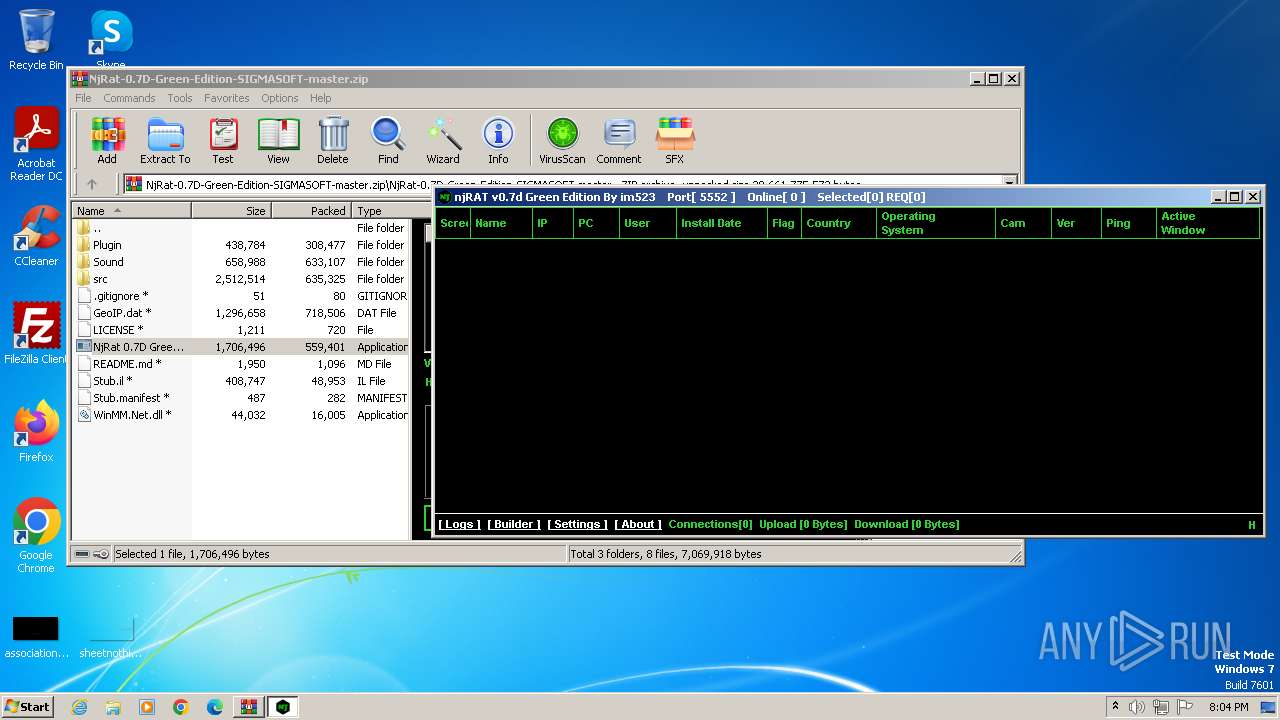
Task: Select the Sound folder row
Action: click(240, 262)
